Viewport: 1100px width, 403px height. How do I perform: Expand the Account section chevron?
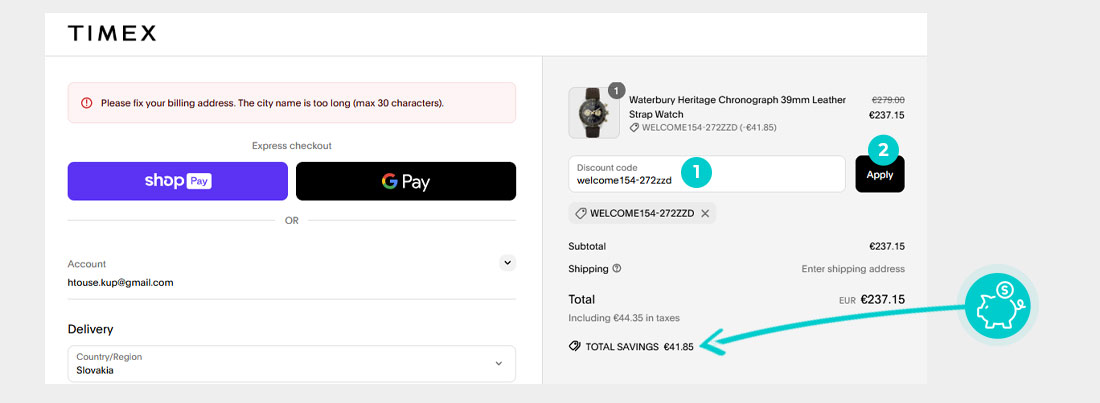[x=507, y=263]
